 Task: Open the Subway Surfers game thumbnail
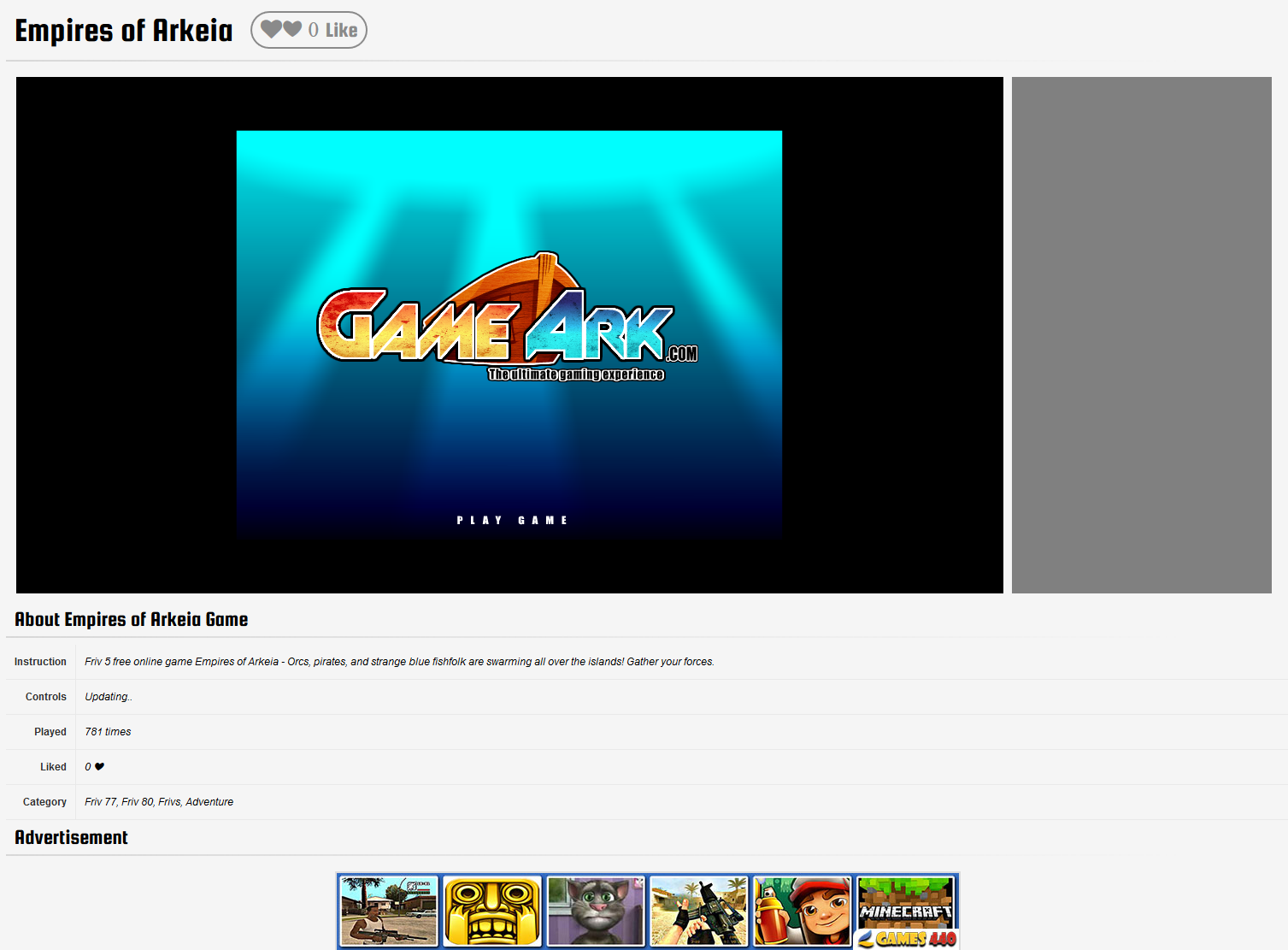802,911
